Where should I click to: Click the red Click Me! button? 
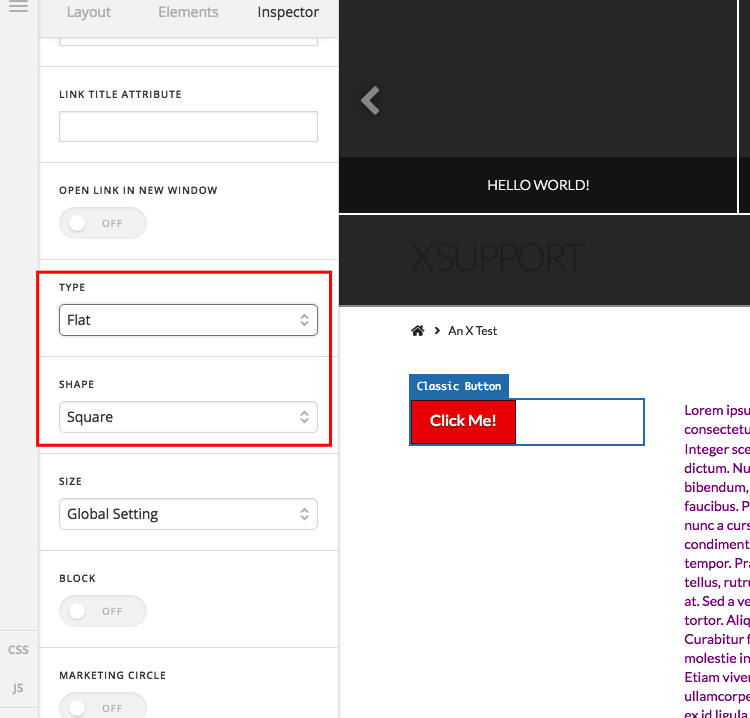[463, 421]
